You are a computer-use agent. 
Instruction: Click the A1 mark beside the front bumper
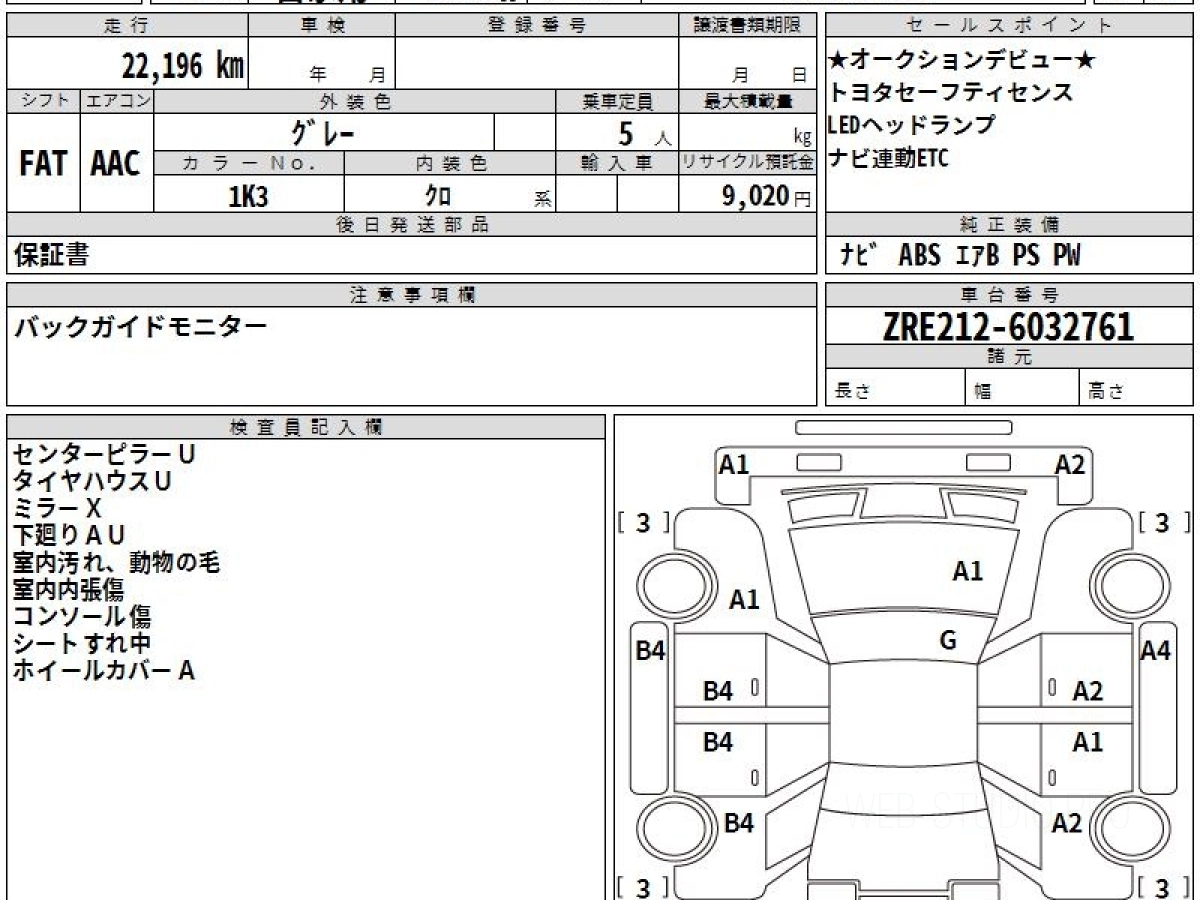734,464
